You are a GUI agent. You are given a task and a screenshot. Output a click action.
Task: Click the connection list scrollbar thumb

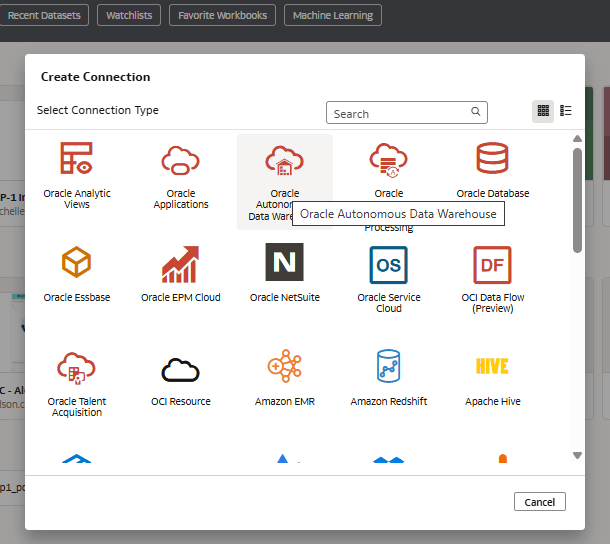577,200
